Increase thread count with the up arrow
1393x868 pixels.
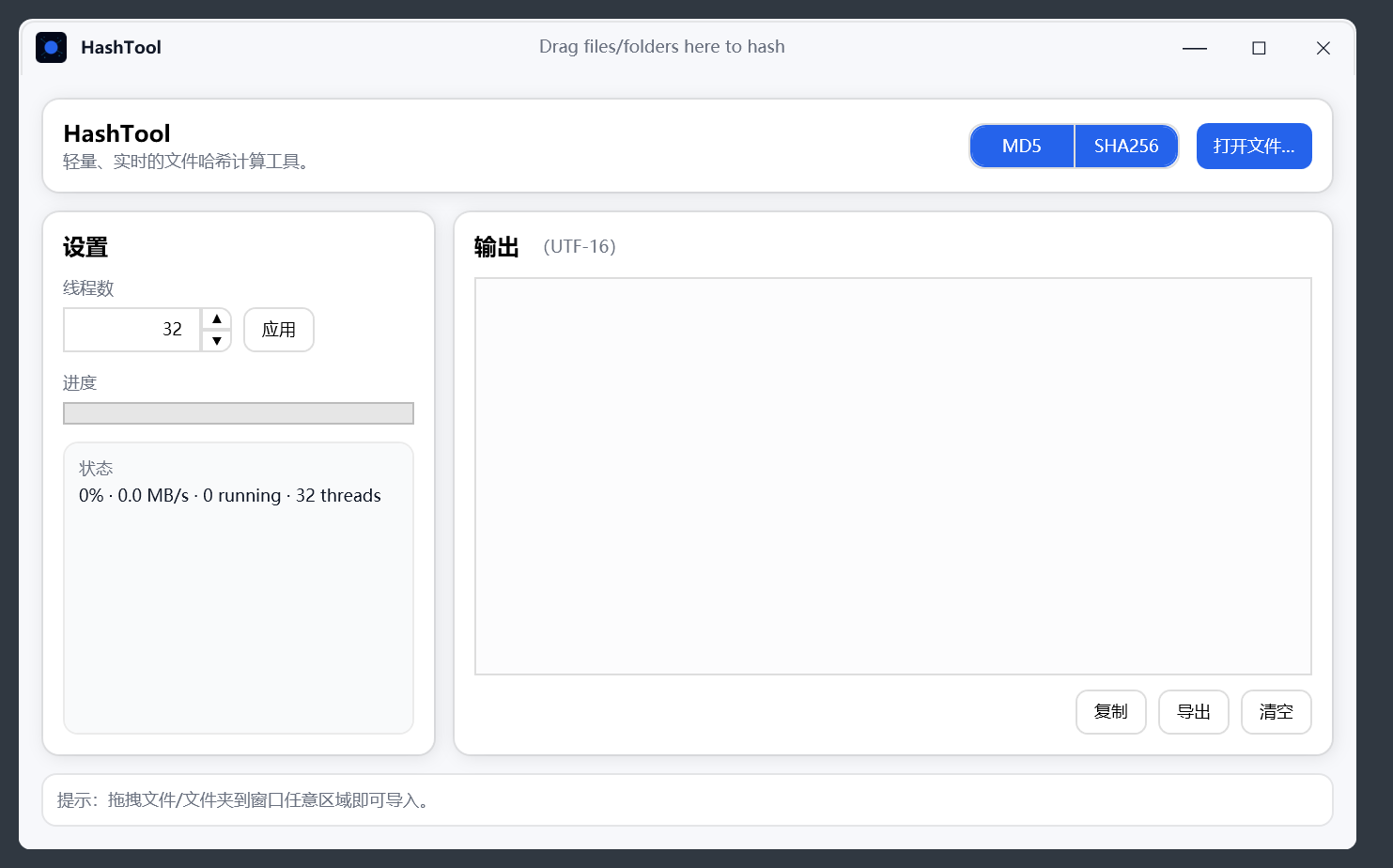216,318
